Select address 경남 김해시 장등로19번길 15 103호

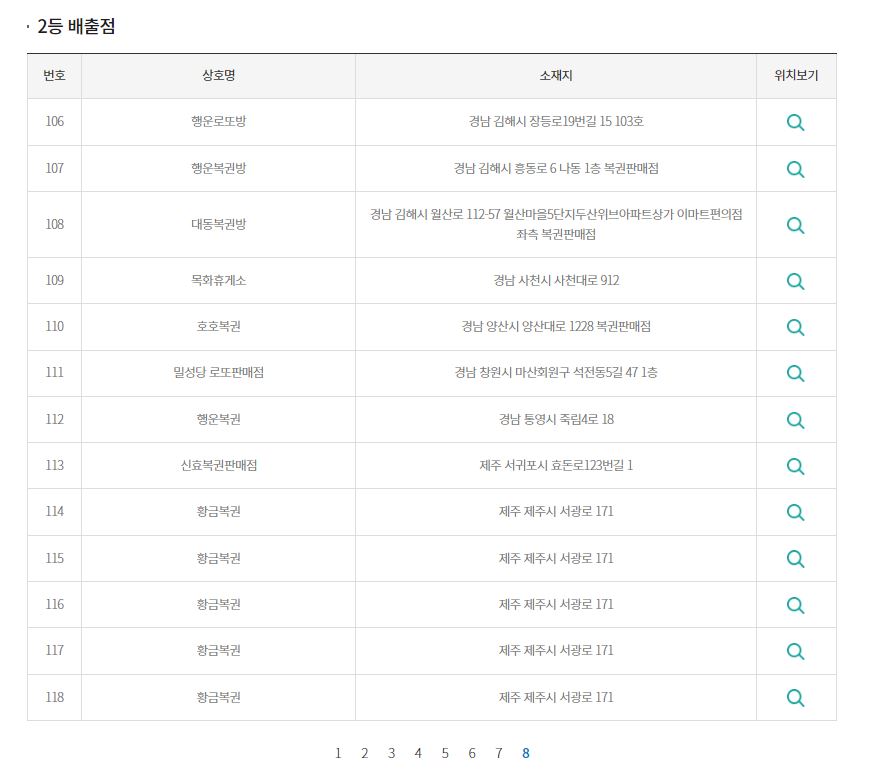pyautogui.click(x=556, y=121)
